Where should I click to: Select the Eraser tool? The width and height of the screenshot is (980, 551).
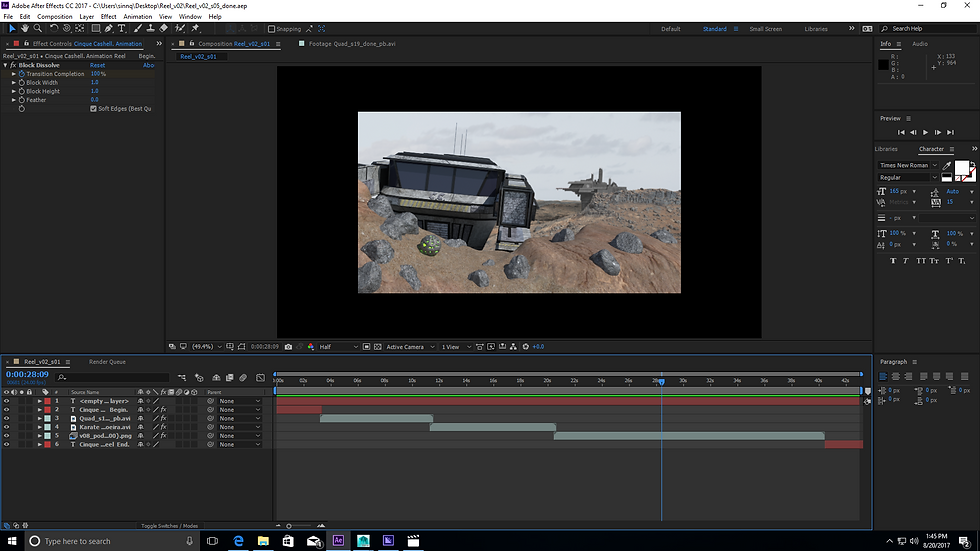[164, 29]
